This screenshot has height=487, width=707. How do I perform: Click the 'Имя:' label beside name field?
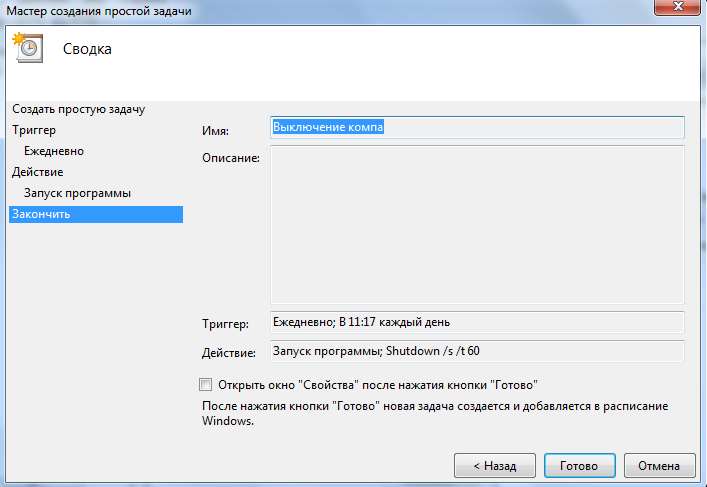click(x=215, y=131)
